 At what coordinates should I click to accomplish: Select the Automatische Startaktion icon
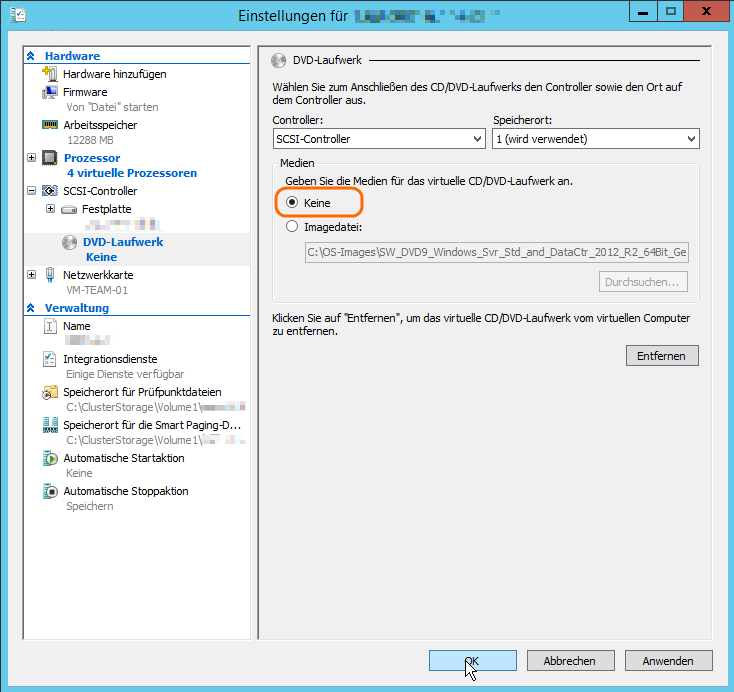(x=50, y=458)
